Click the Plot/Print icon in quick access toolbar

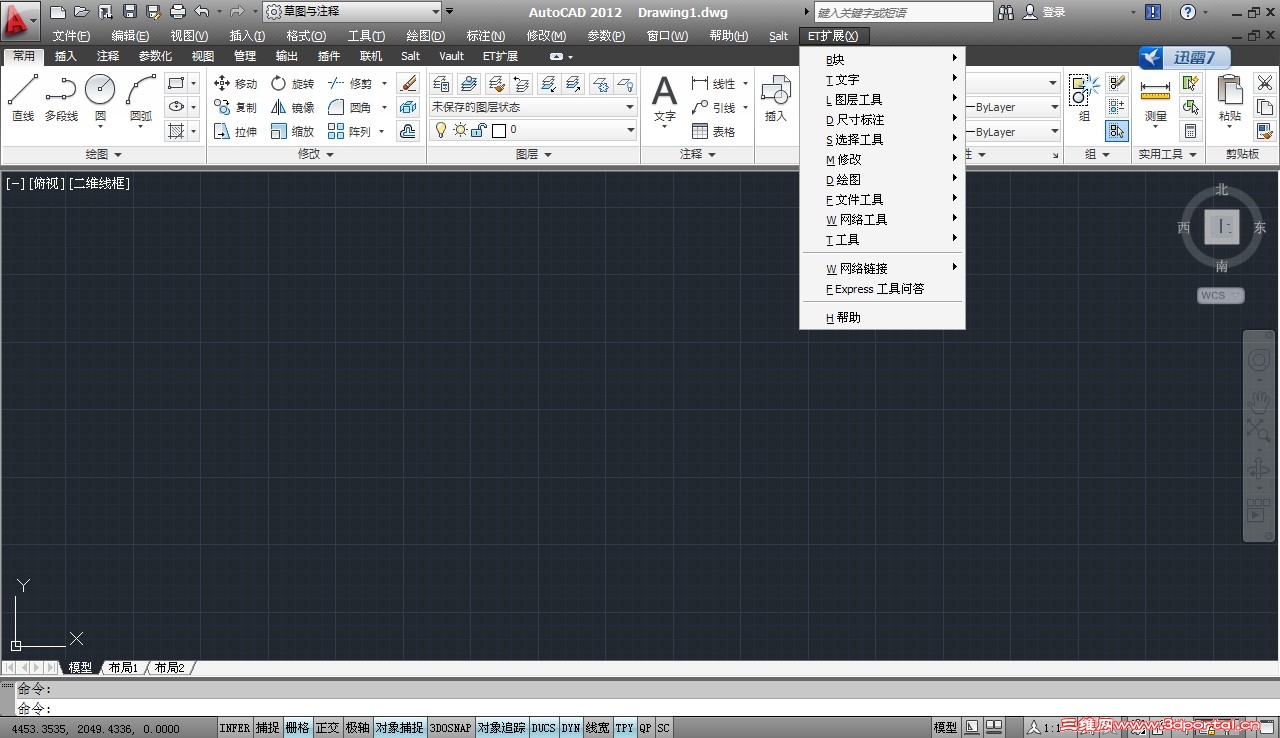point(178,12)
